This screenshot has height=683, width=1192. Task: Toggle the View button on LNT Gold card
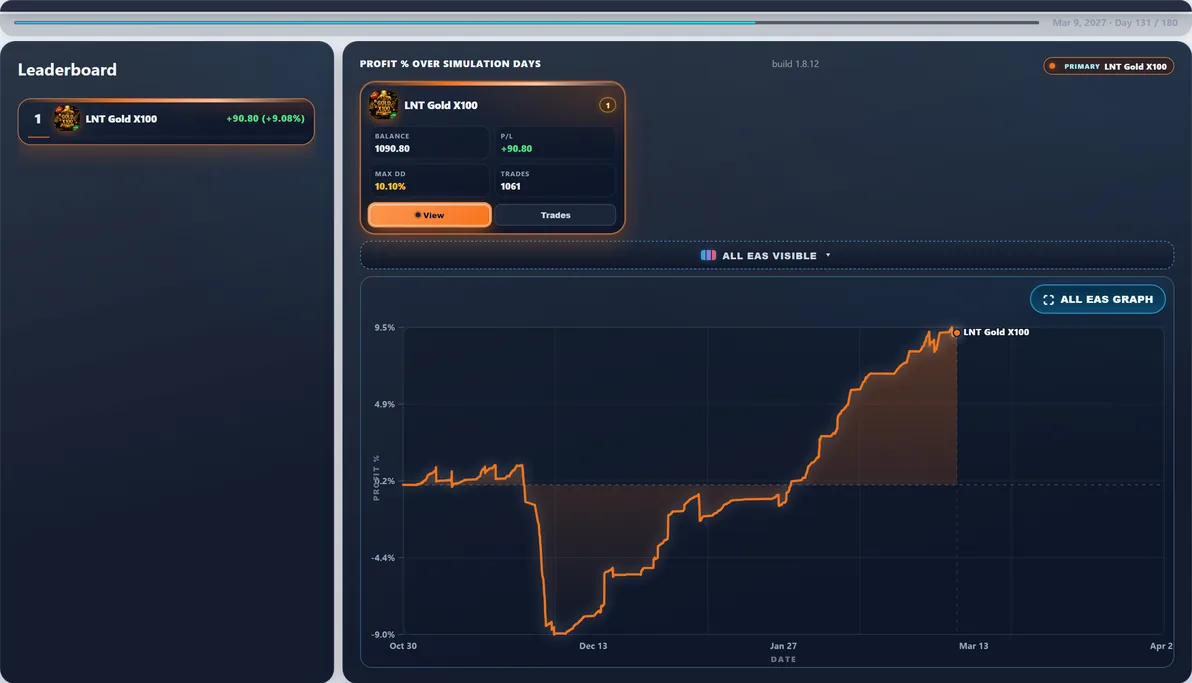(430, 215)
